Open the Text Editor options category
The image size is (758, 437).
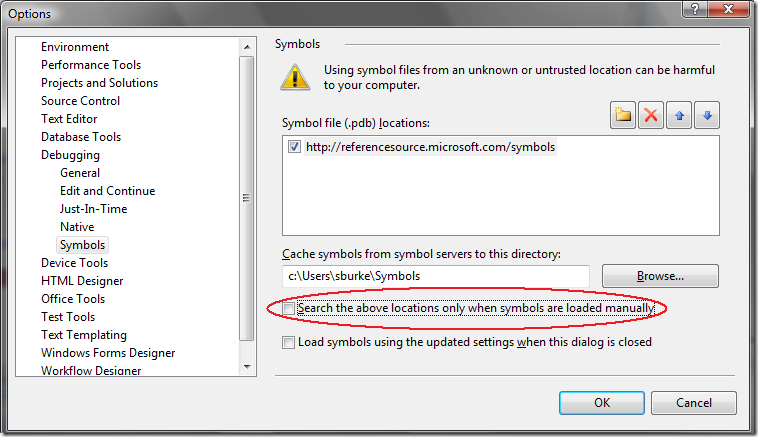click(x=69, y=119)
